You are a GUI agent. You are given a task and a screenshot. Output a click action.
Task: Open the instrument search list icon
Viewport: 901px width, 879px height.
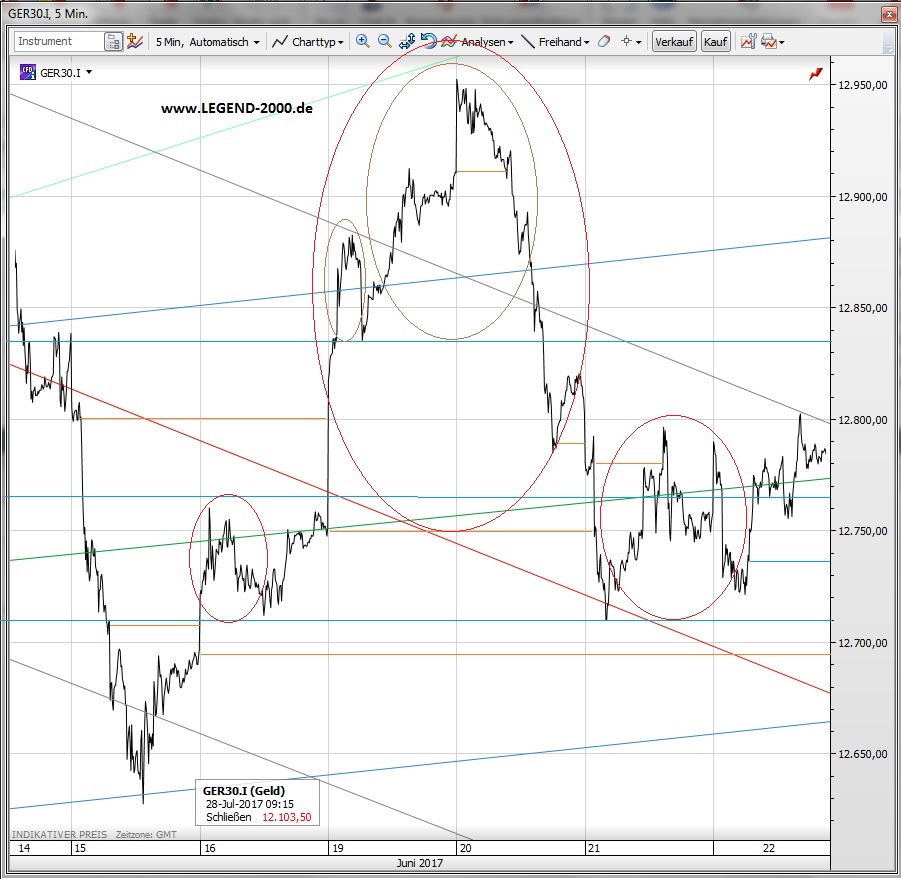coord(114,42)
